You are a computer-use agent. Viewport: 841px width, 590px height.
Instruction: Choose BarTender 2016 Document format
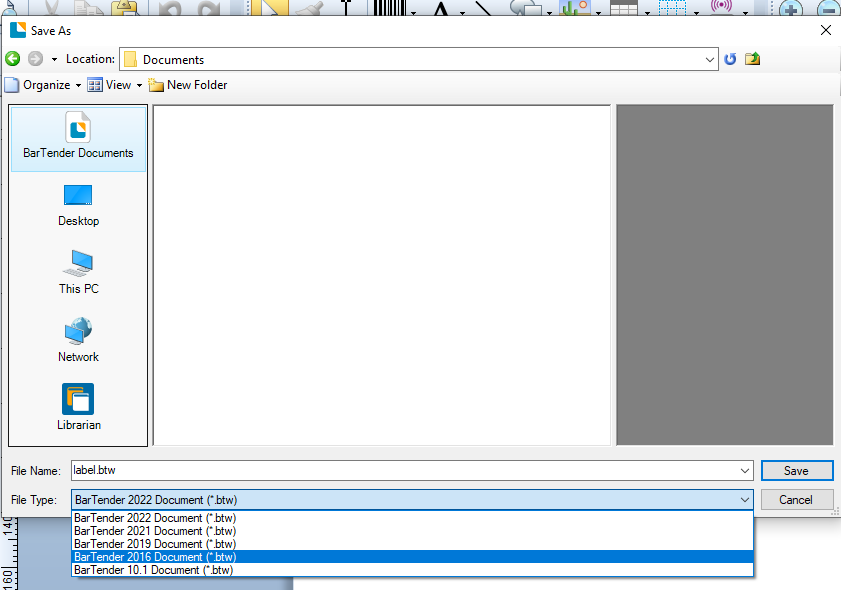[x=412, y=557]
